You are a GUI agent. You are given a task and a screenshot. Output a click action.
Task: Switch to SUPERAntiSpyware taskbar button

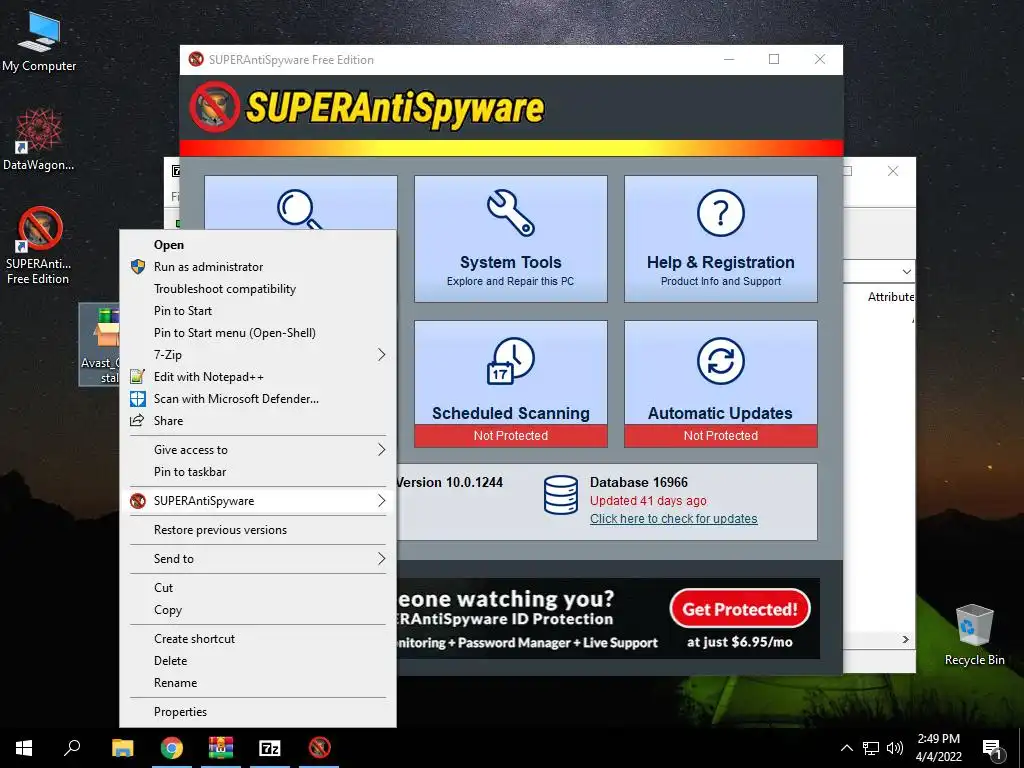319,748
